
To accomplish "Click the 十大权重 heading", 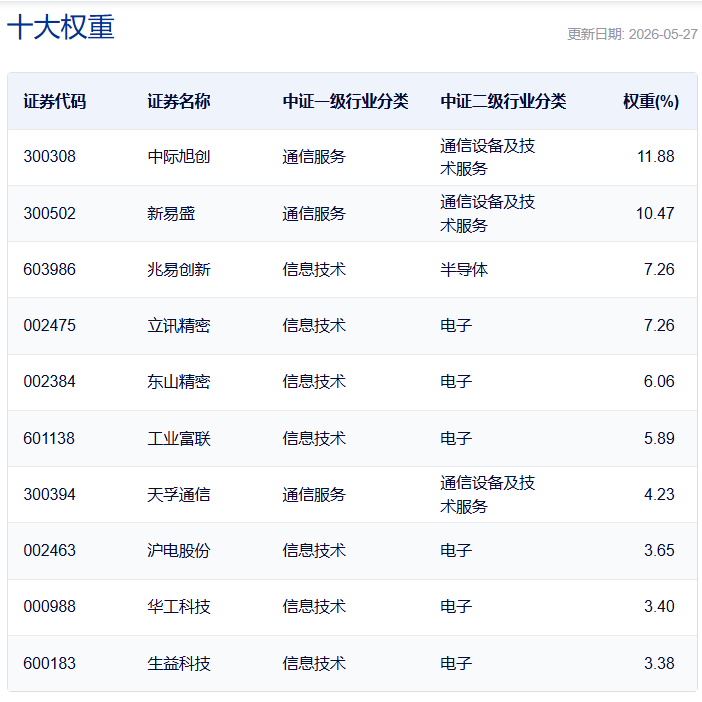I will coord(61,27).
